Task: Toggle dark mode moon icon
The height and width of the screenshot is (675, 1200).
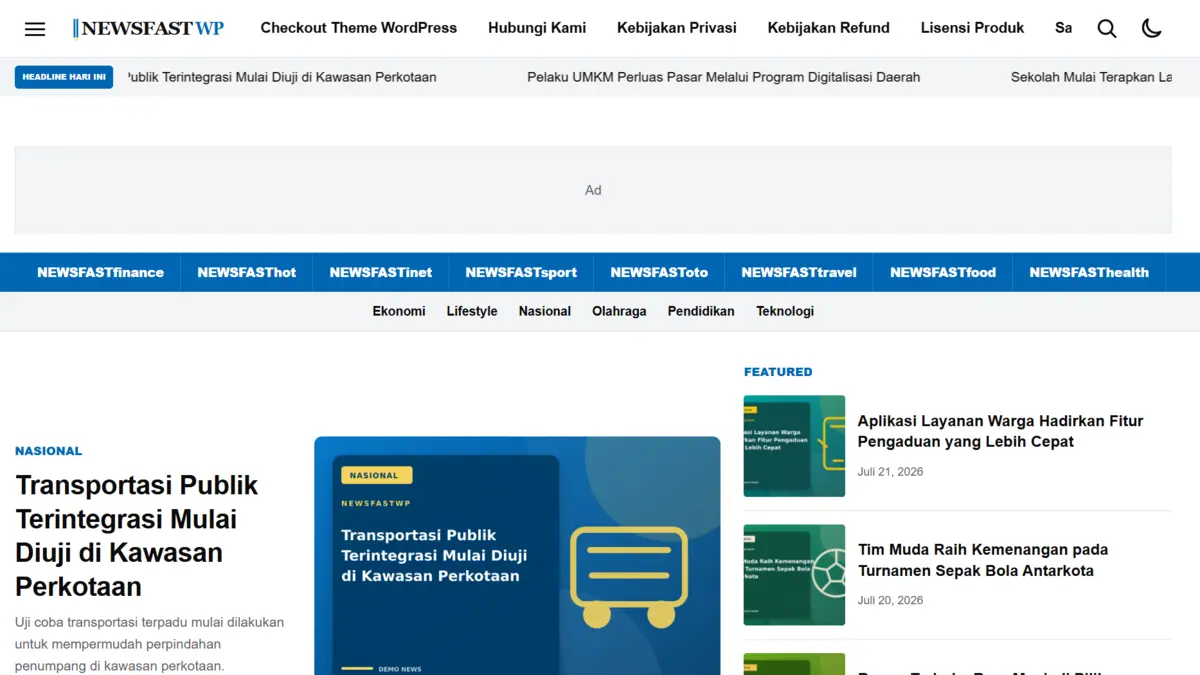Action: pyautogui.click(x=1152, y=29)
